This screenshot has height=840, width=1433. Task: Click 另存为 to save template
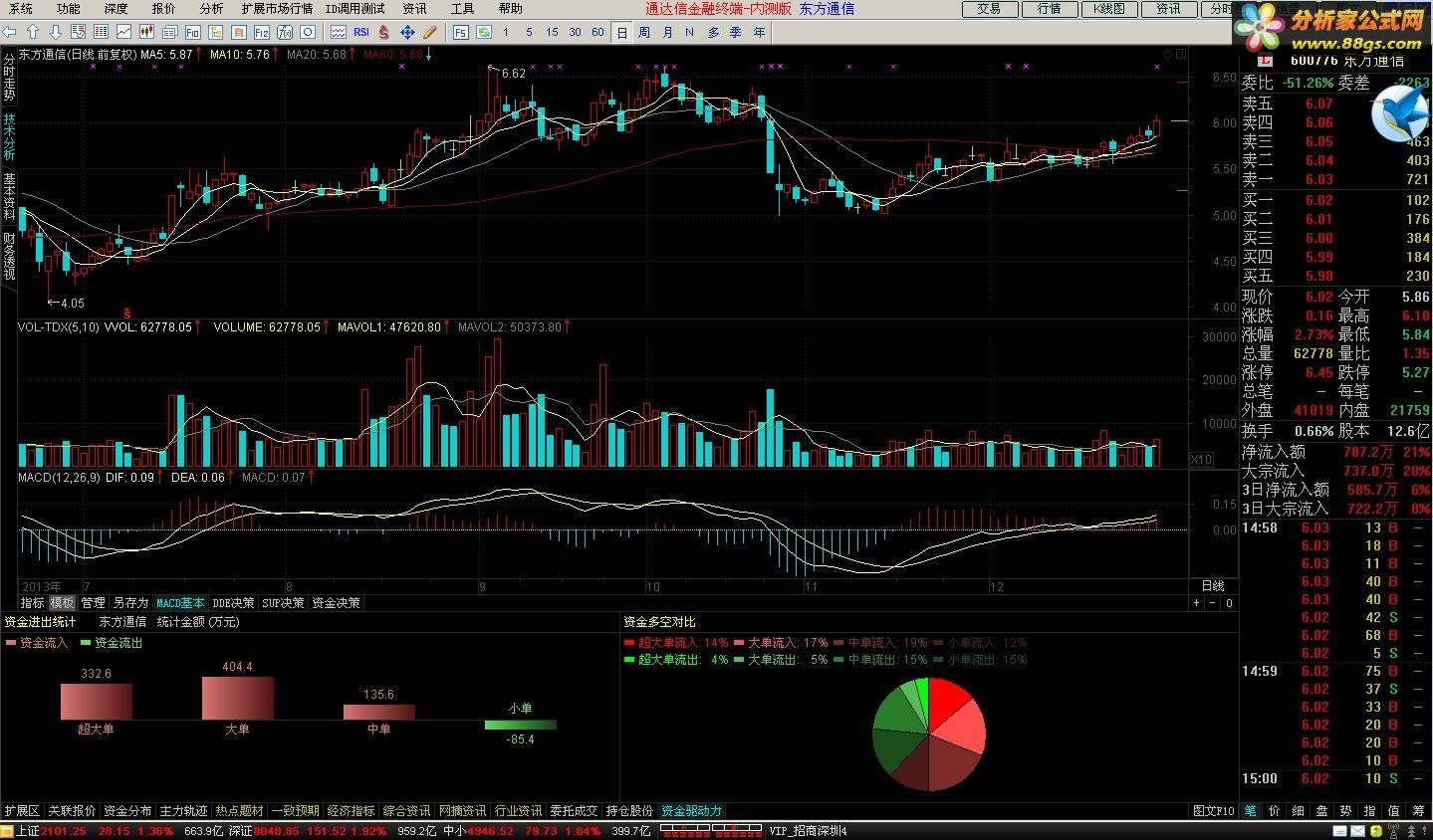(130, 603)
